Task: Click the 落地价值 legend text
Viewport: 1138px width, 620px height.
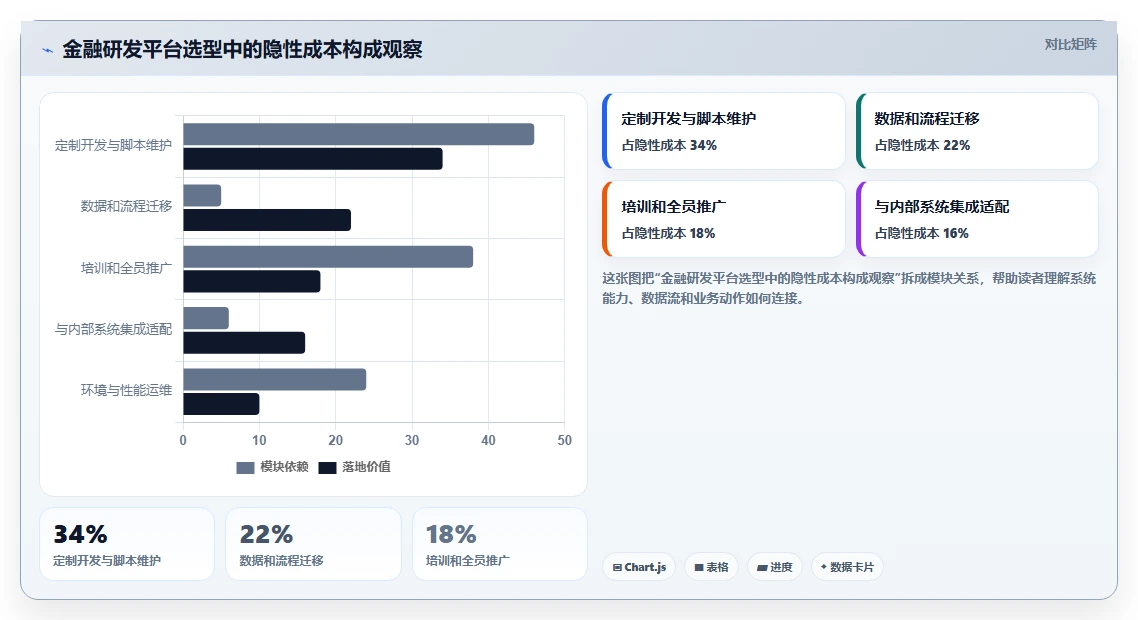Action: coord(367,467)
